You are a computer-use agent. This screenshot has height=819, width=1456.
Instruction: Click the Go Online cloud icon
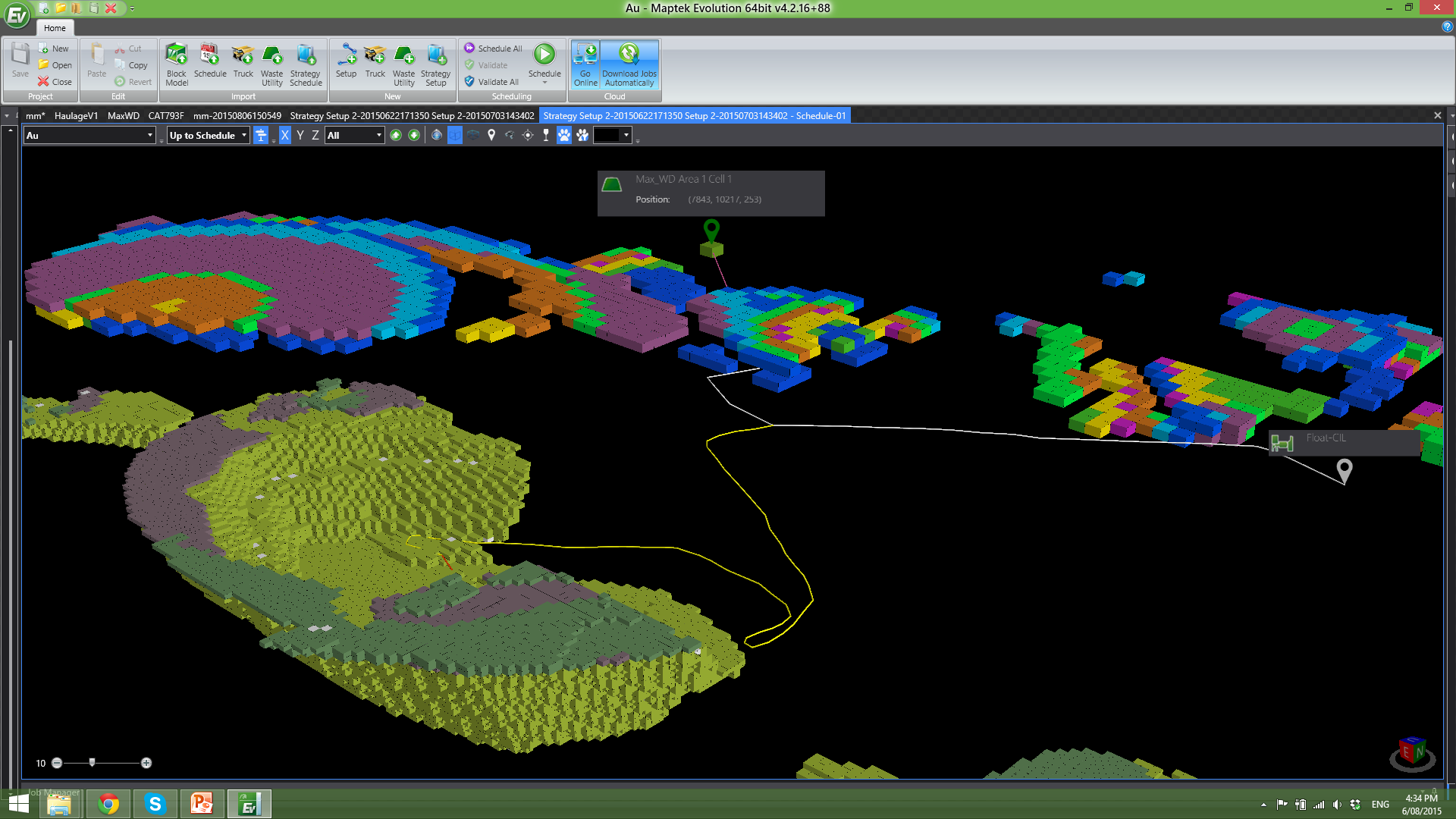tap(585, 64)
